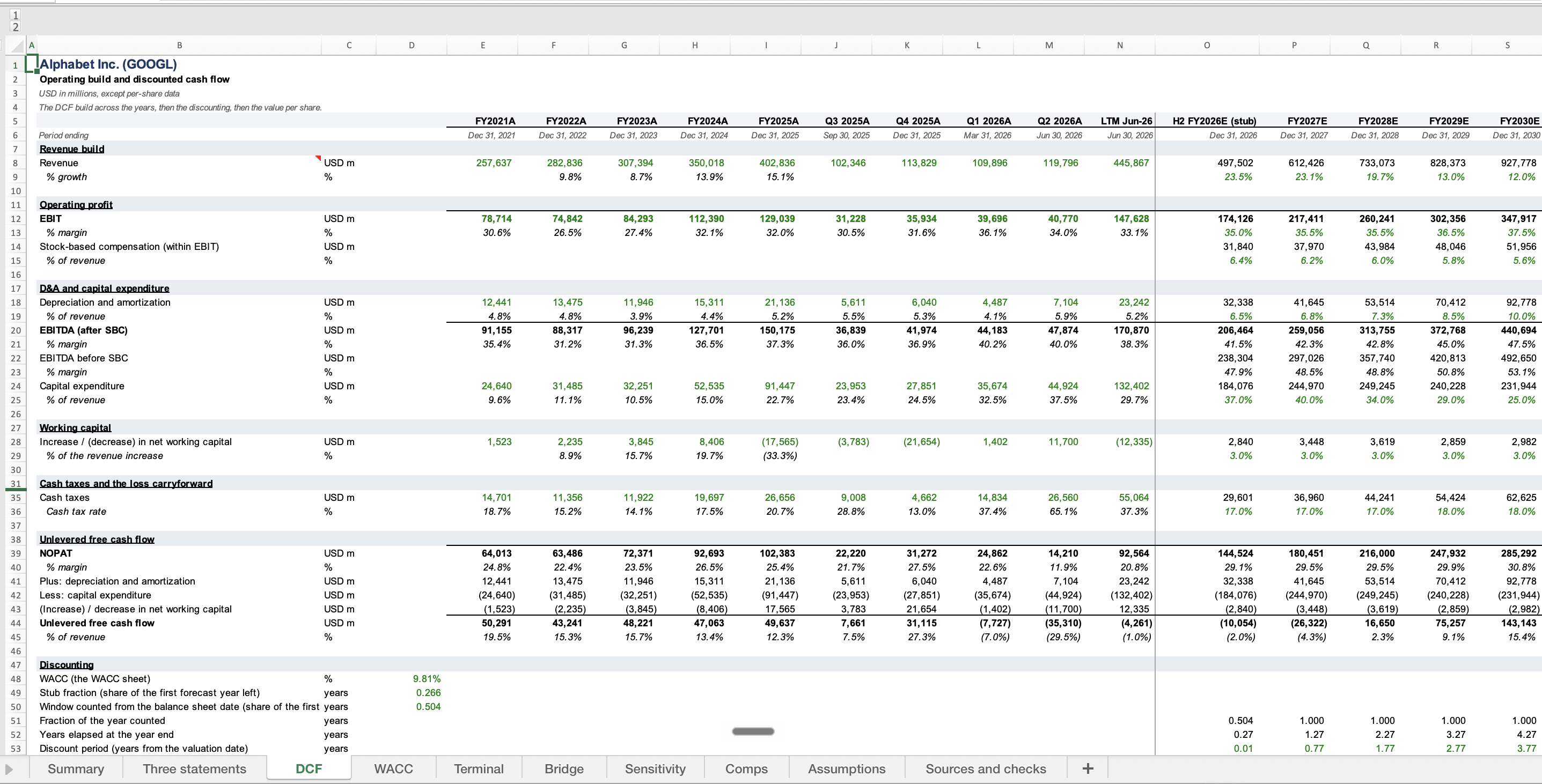1542x784 pixels.
Task: Click the Revenue build section heading
Action: [72, 149]
